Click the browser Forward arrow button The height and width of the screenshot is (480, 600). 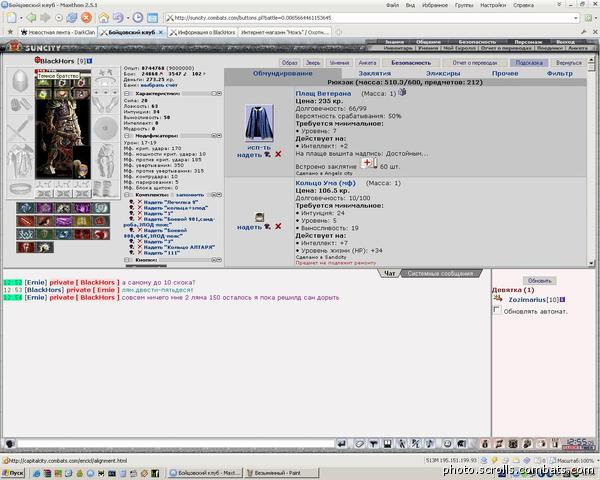click(x=45, y=18)
